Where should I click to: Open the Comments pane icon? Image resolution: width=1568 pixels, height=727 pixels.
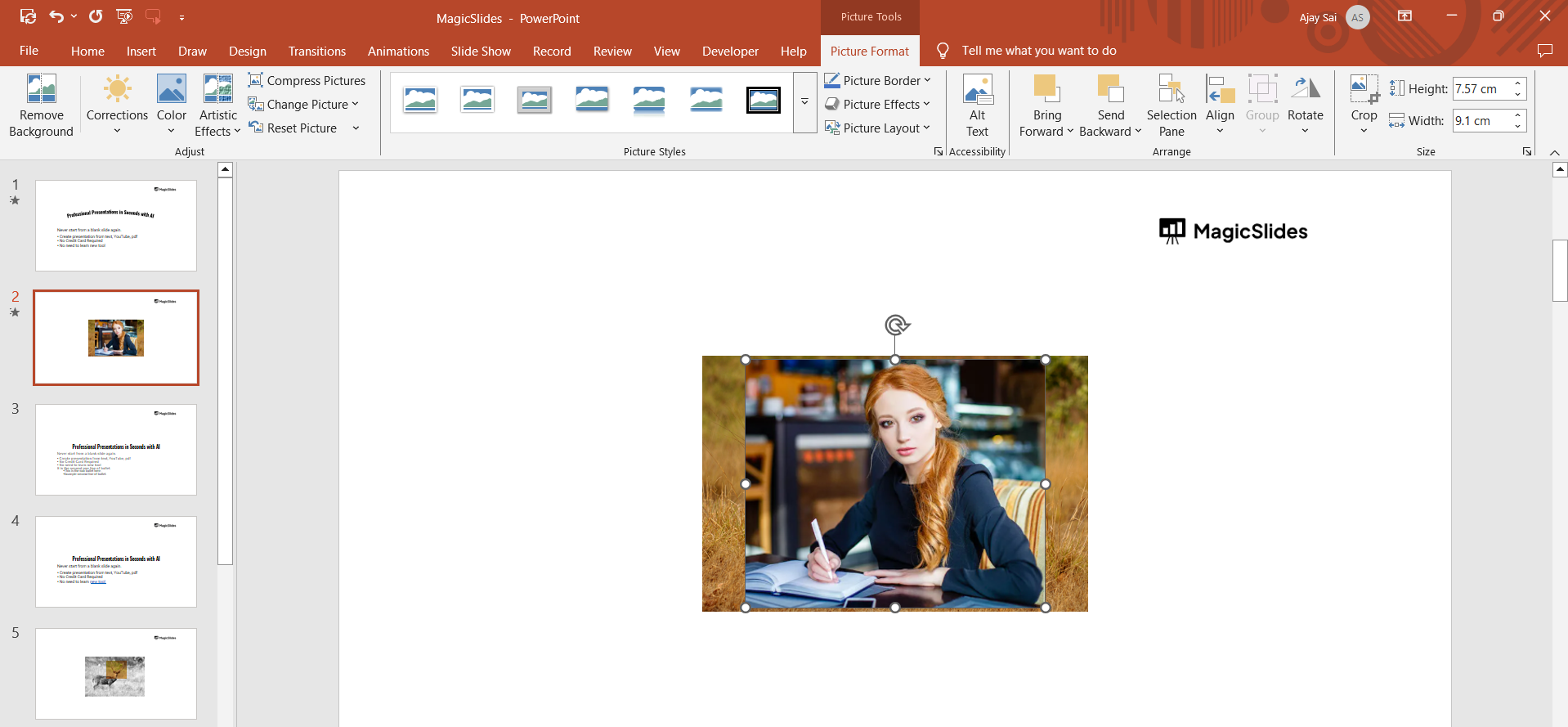[1544, 51]
